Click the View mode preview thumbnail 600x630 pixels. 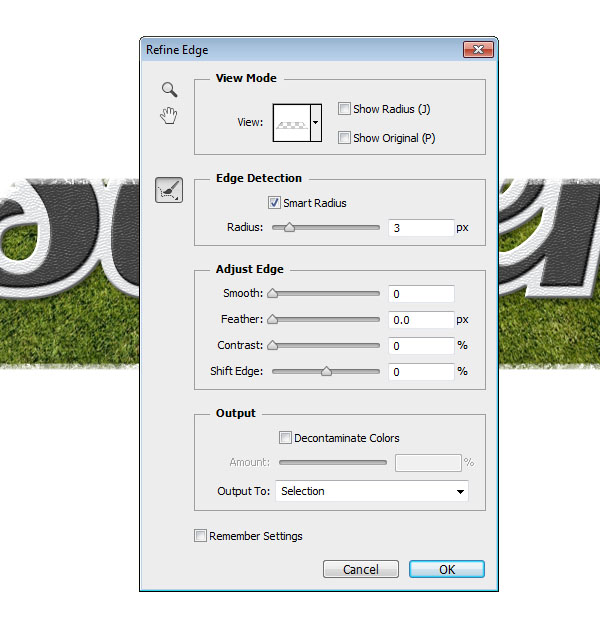point(292,123)
